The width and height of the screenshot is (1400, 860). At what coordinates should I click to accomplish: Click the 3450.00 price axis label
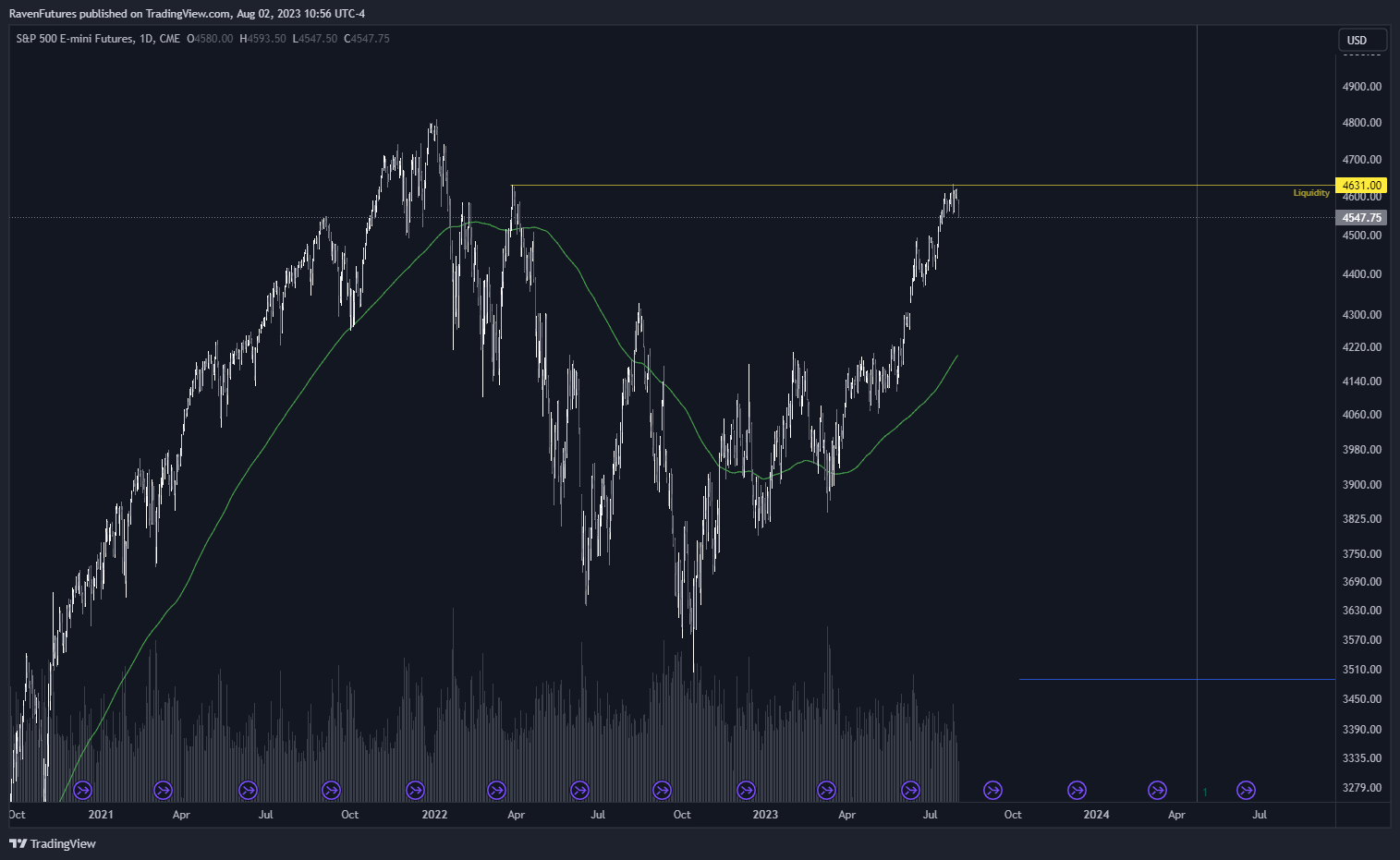1361,699
